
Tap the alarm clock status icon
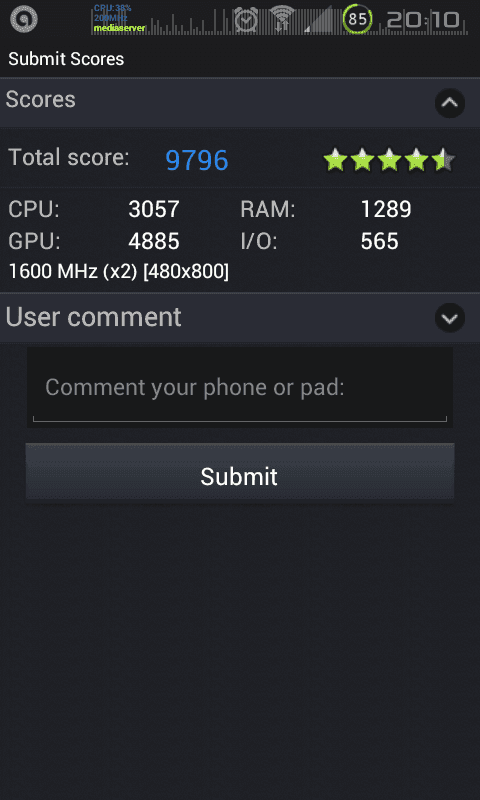(x=246, y=20)
